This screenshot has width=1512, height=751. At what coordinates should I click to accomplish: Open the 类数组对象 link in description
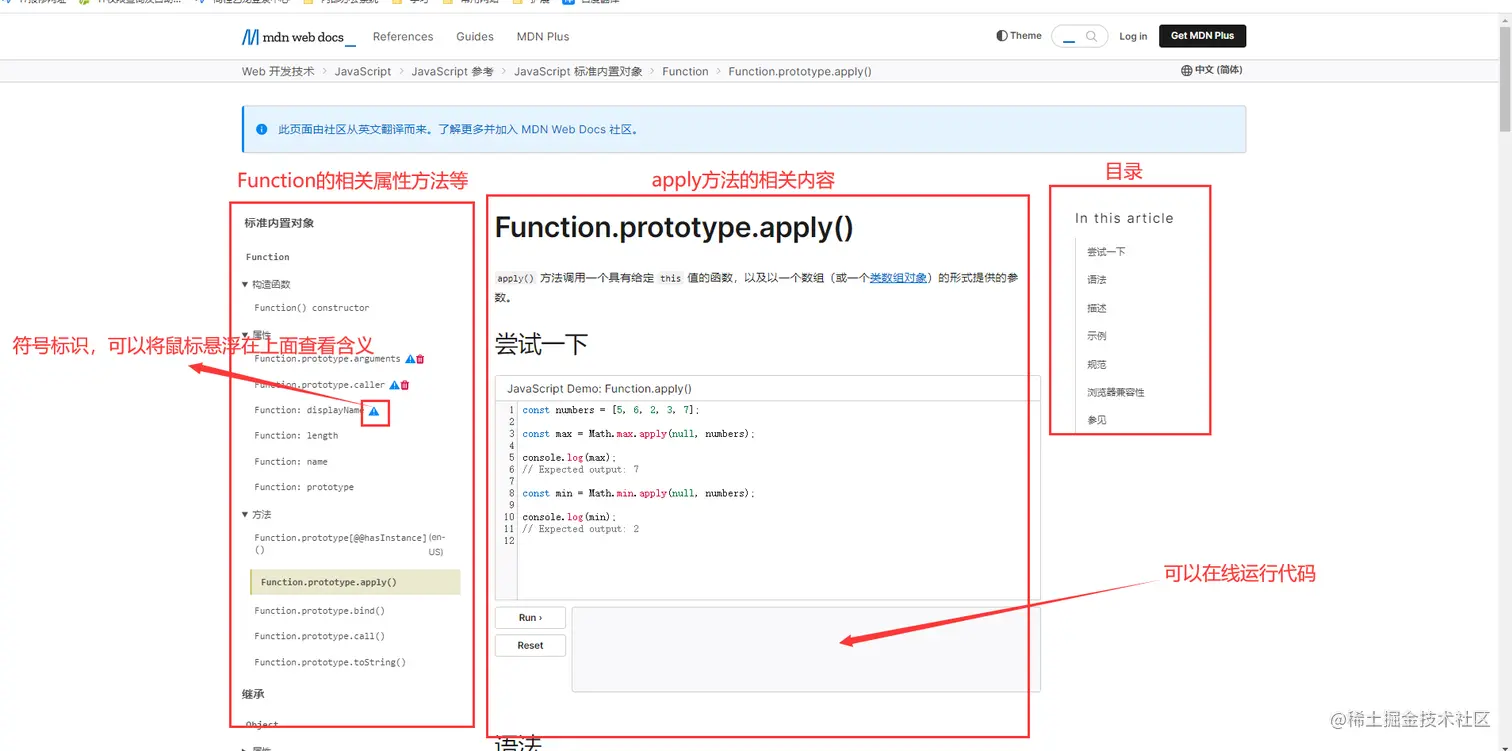(898, 278)
